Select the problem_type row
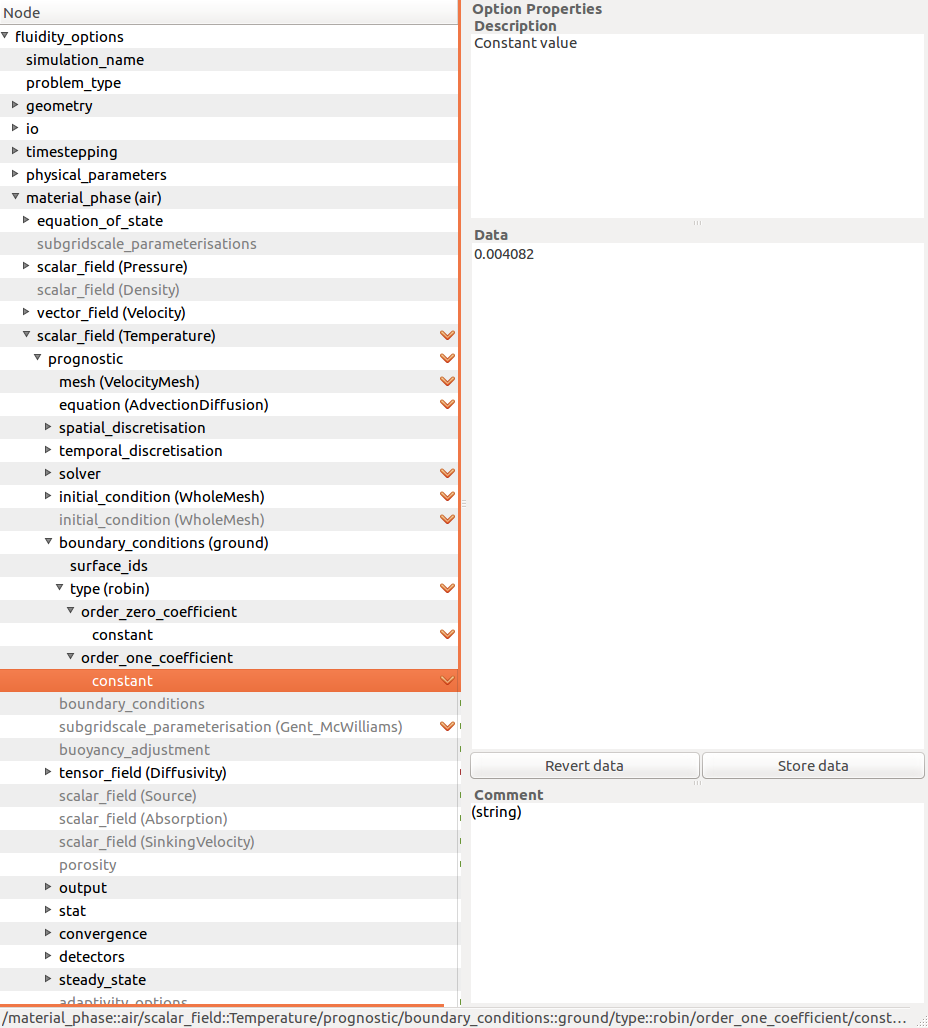Viewport: 928px width, 1028px height. [229, 83]
